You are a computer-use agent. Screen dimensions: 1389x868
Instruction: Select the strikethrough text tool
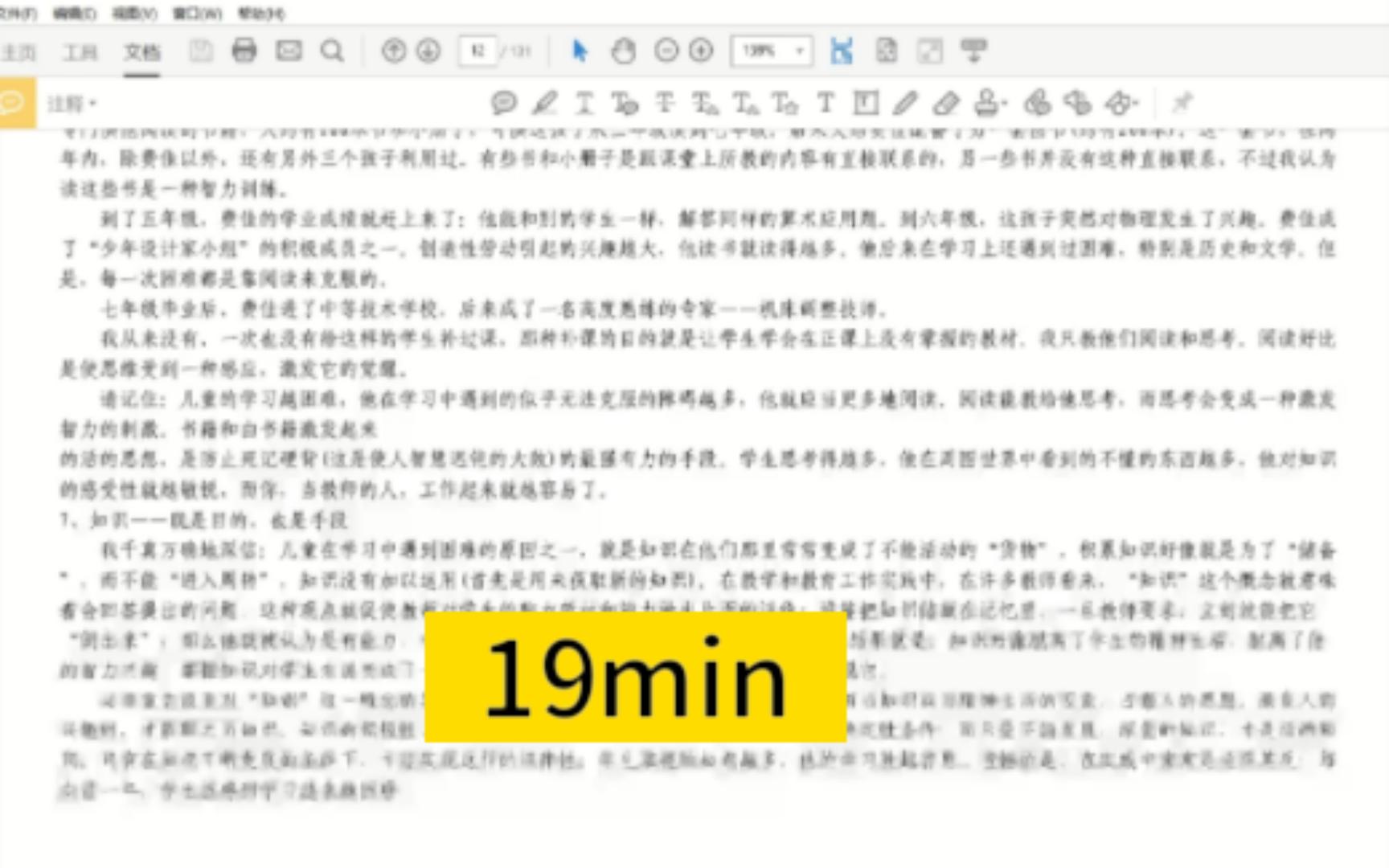(x=665, y=103)
